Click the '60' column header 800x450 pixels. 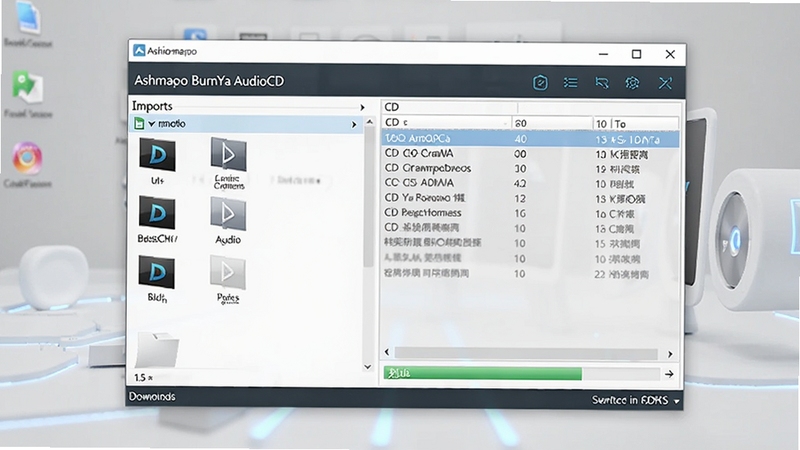(x=552, y=123)
